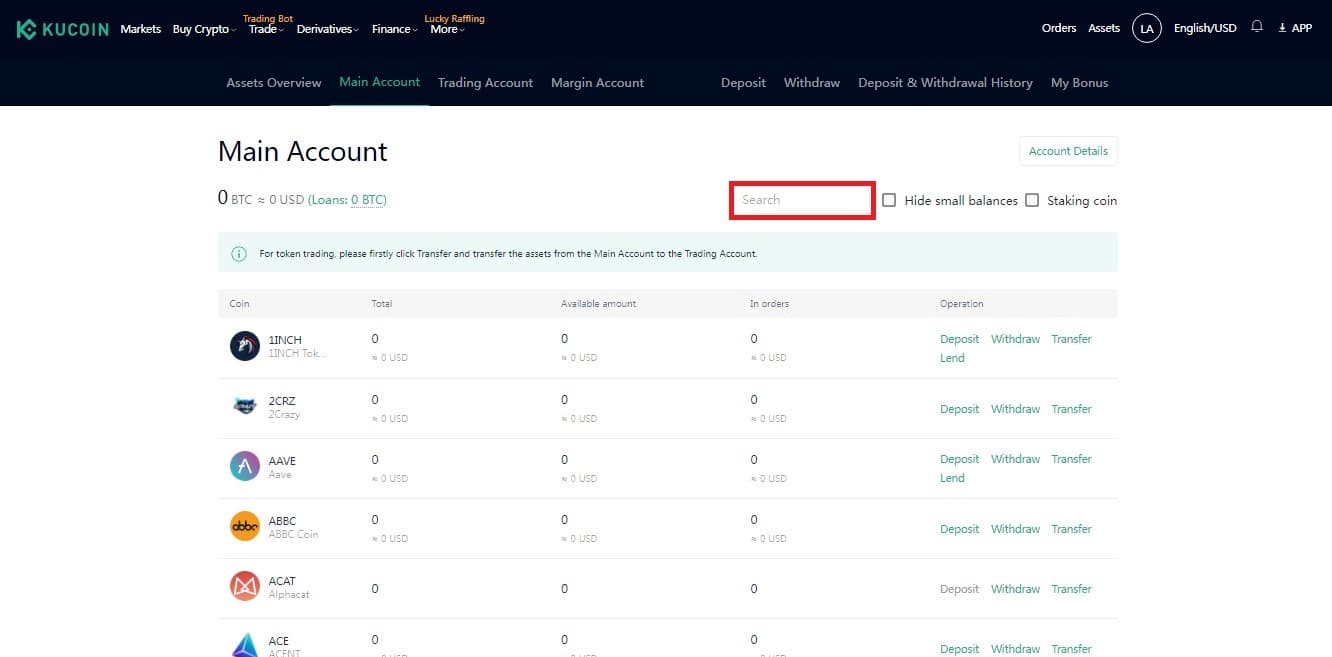
Task: Click the Total column header
Action: (x=381, y=304)
